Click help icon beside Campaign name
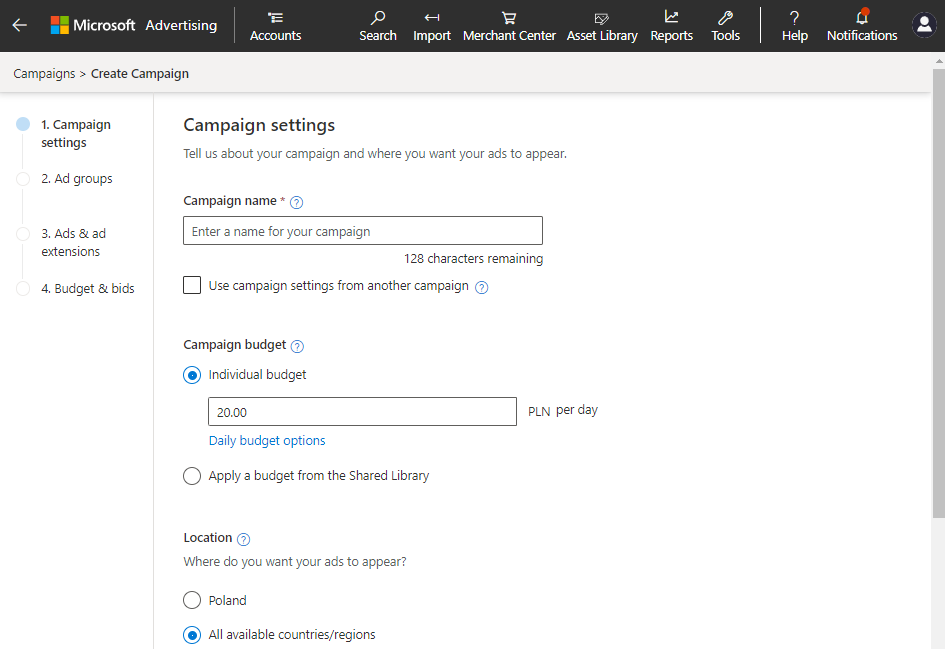 [296, 202]
